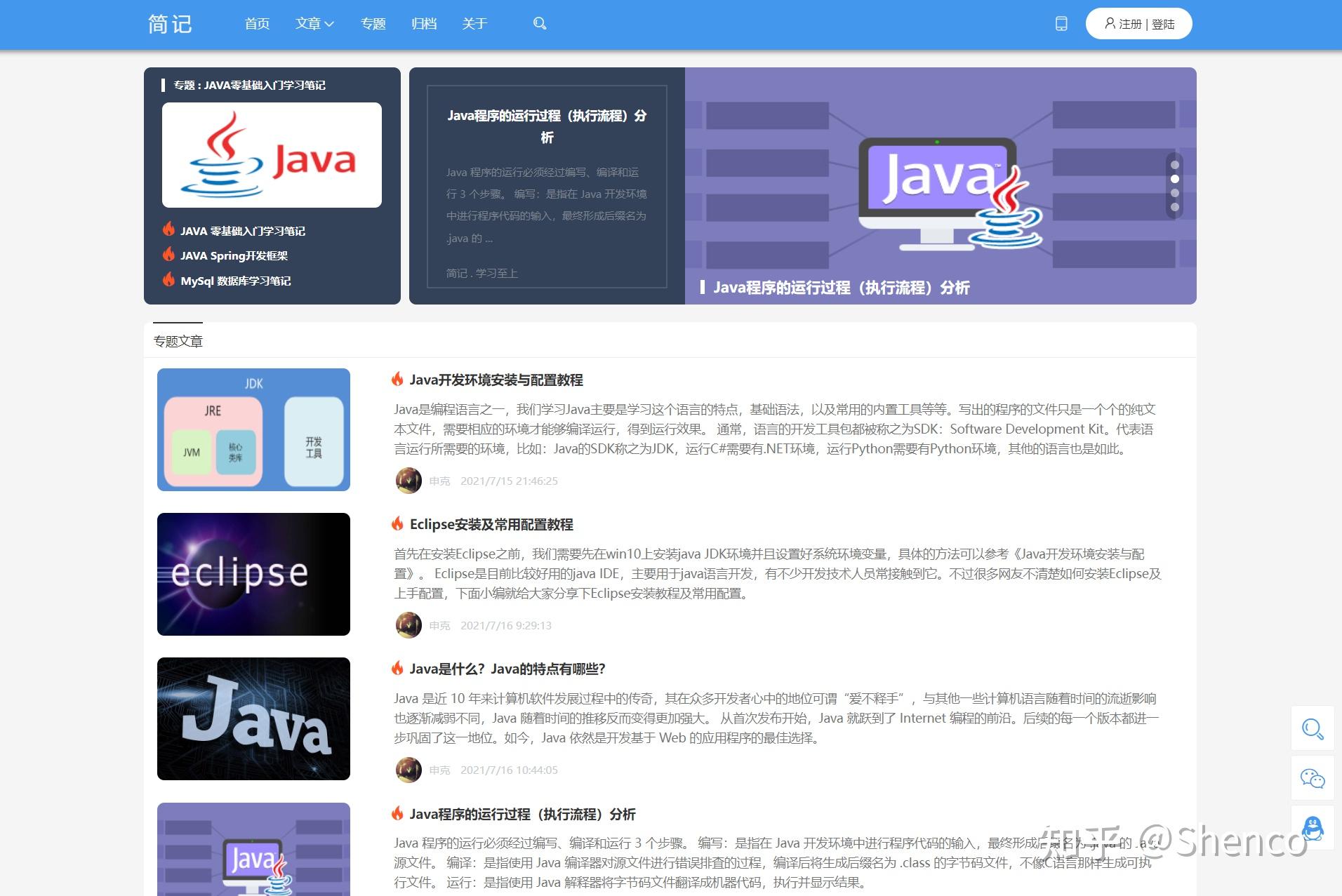Click the flame icon beside Java开发环境安装与配置教程
The height and width of the screenshot is (896, 1342).
(x=397, y=379)
